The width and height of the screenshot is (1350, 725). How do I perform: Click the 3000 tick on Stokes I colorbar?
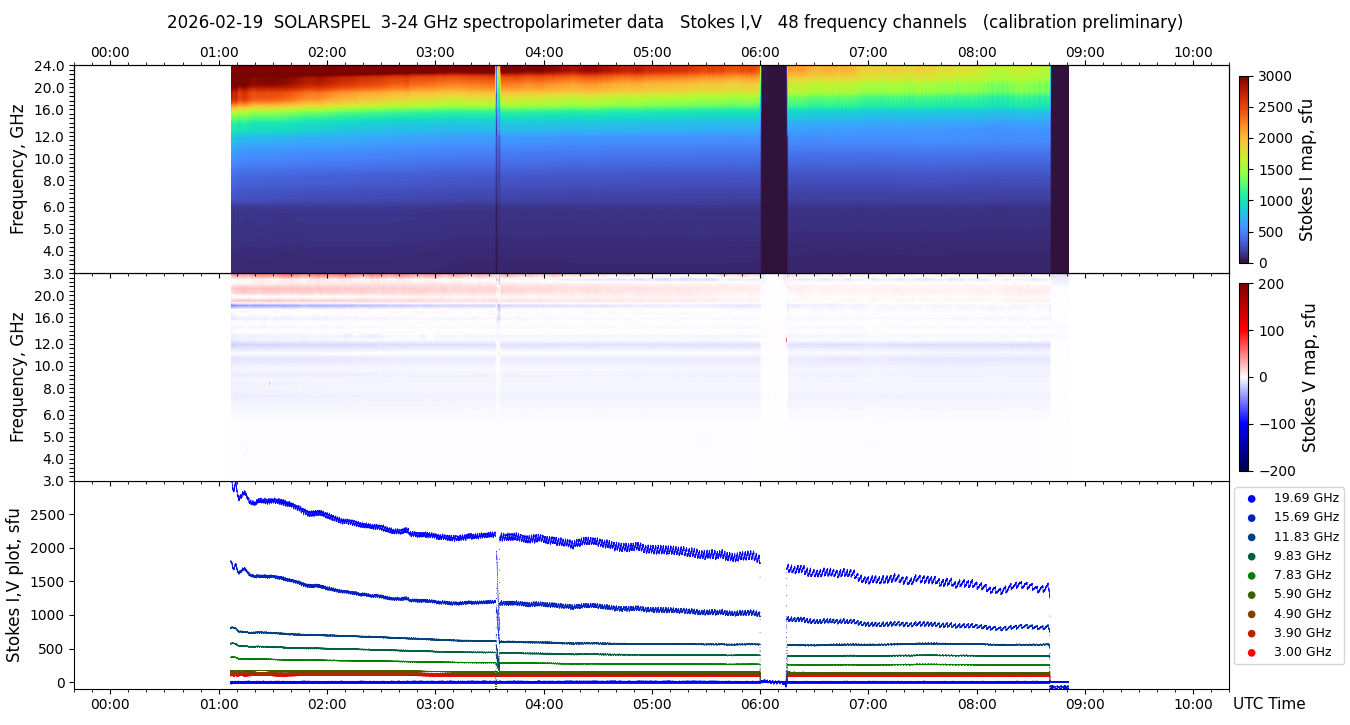[x=1275, y=76]
